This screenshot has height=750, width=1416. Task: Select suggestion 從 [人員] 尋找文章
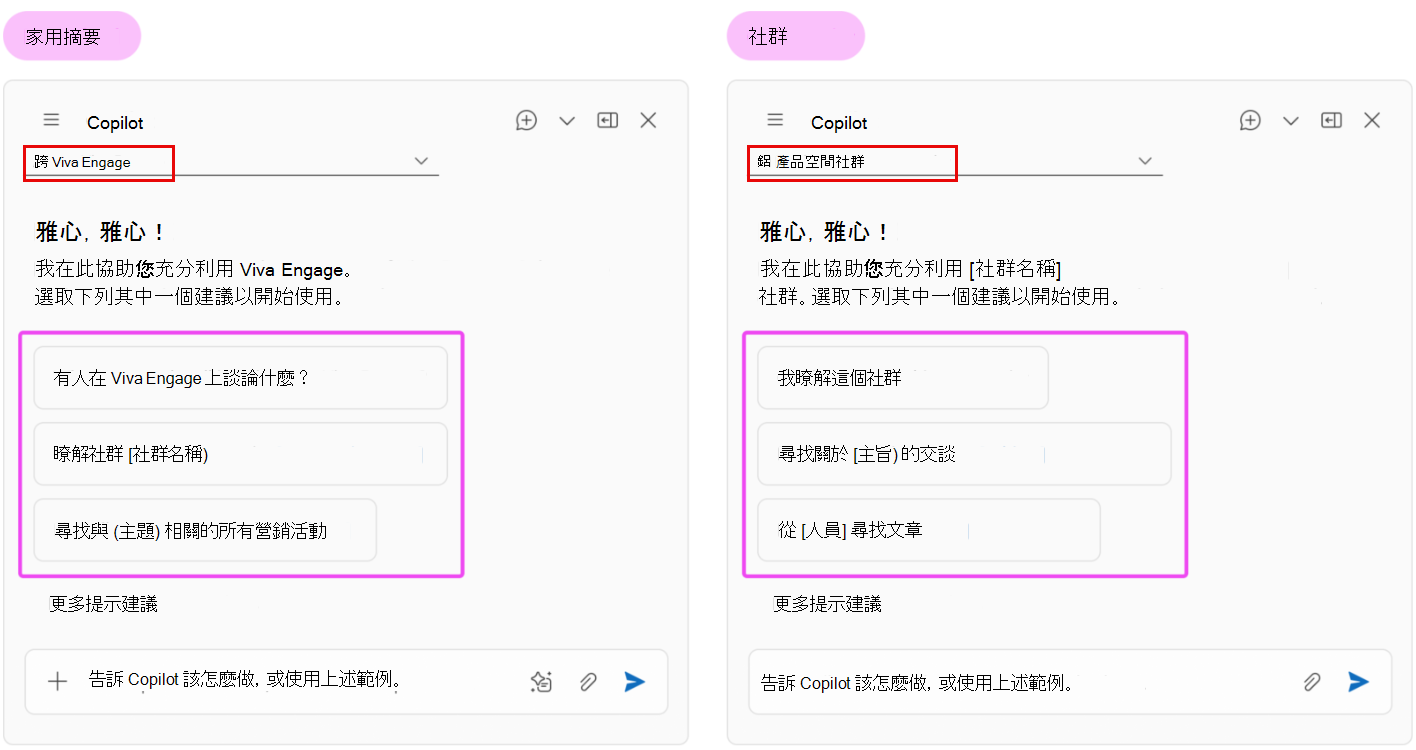pyautogui.click(x=929, y=530)
